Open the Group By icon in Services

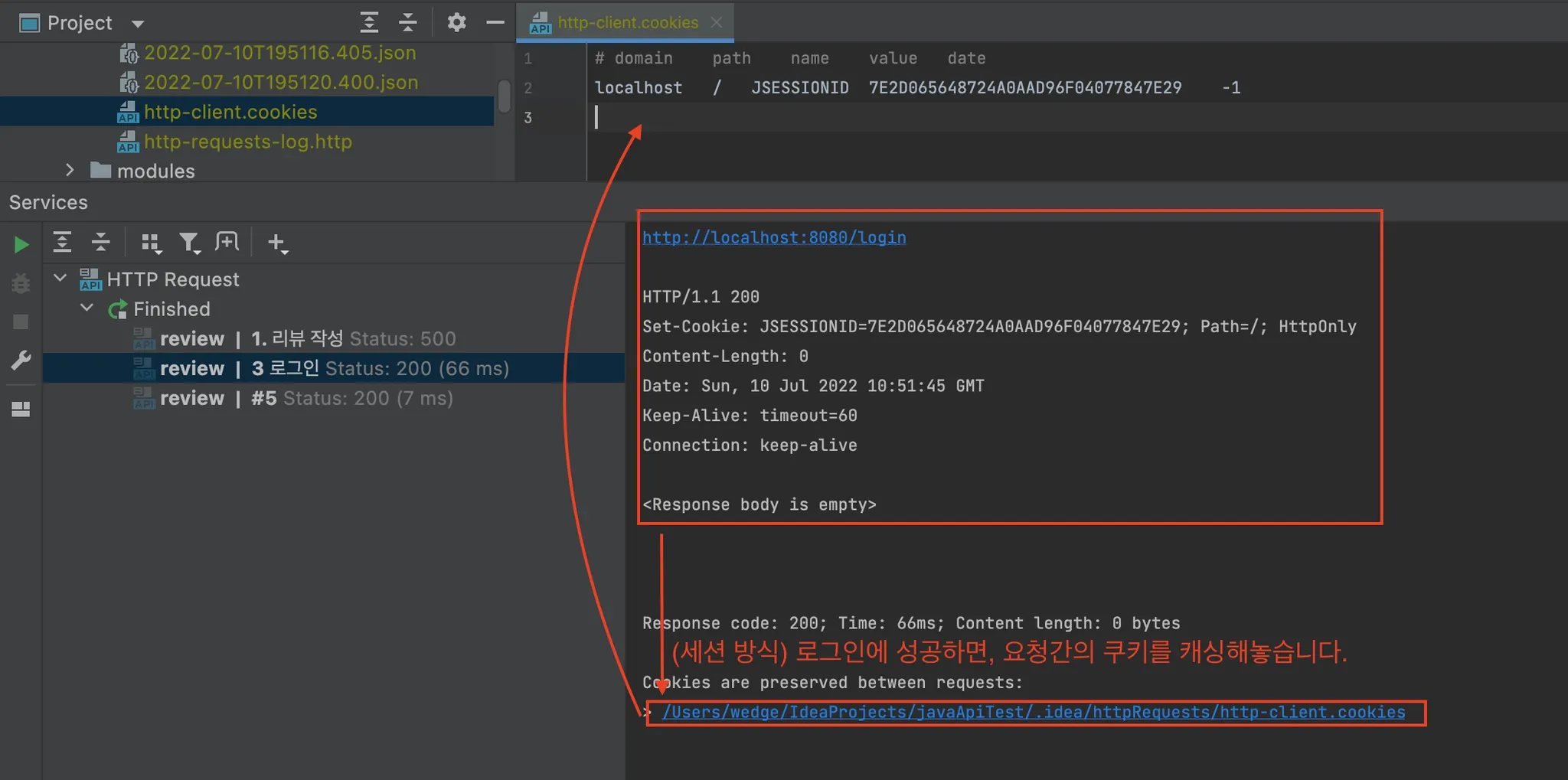click(151, 243)
